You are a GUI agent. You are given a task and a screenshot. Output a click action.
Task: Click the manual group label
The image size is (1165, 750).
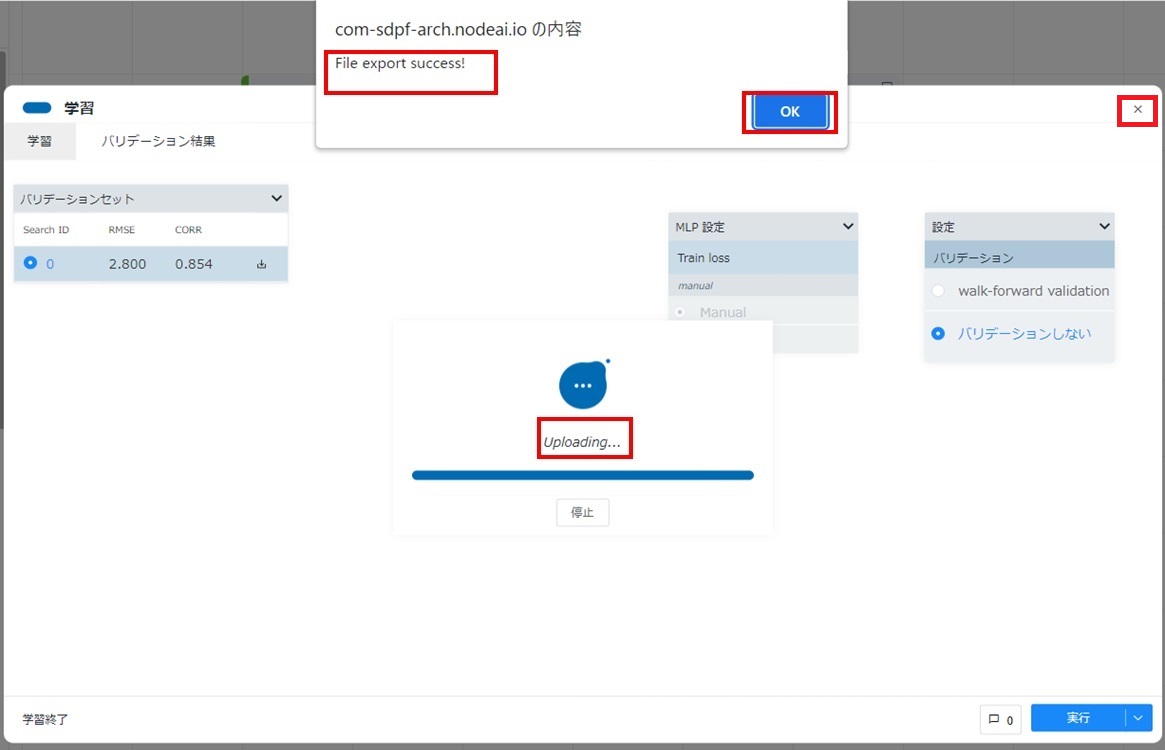pos(695,285)
